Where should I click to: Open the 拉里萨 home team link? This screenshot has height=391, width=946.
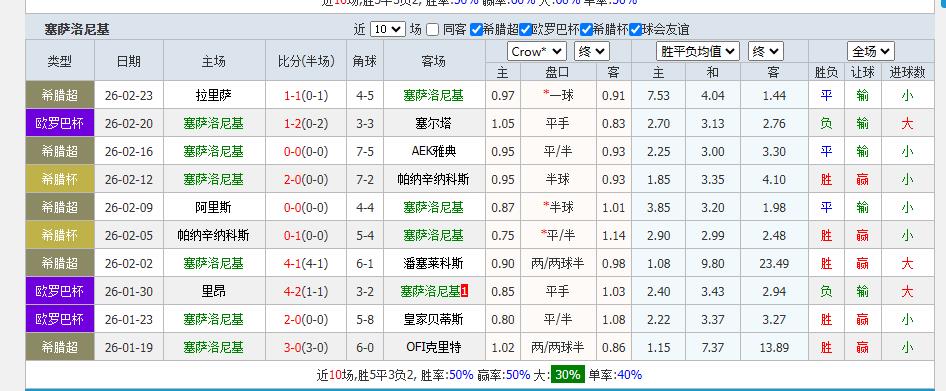tap(214, 95)
